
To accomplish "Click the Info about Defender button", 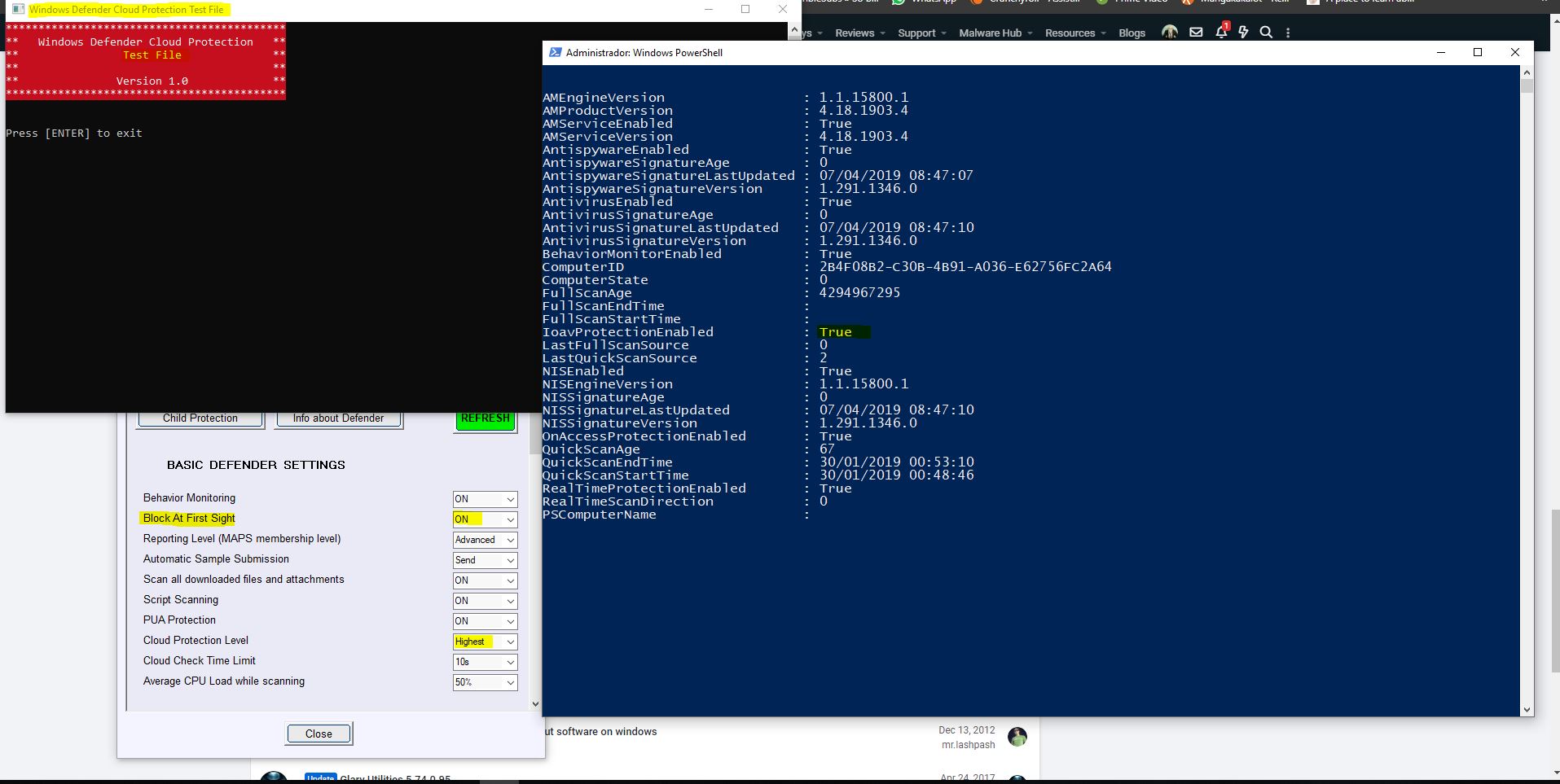I will (338, 418).
